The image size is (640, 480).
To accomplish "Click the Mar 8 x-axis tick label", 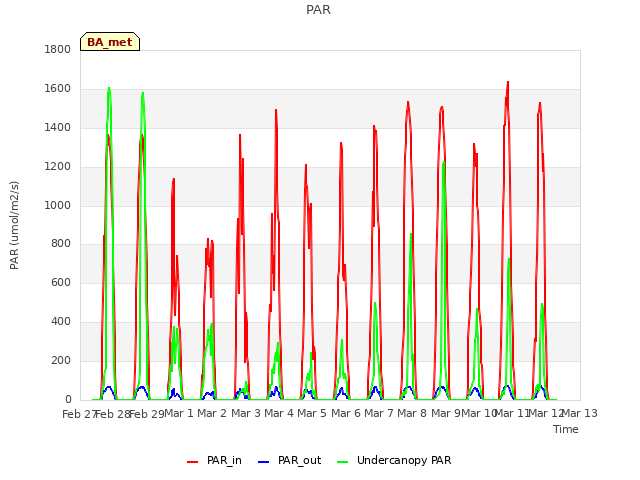I will click(412, 413).
